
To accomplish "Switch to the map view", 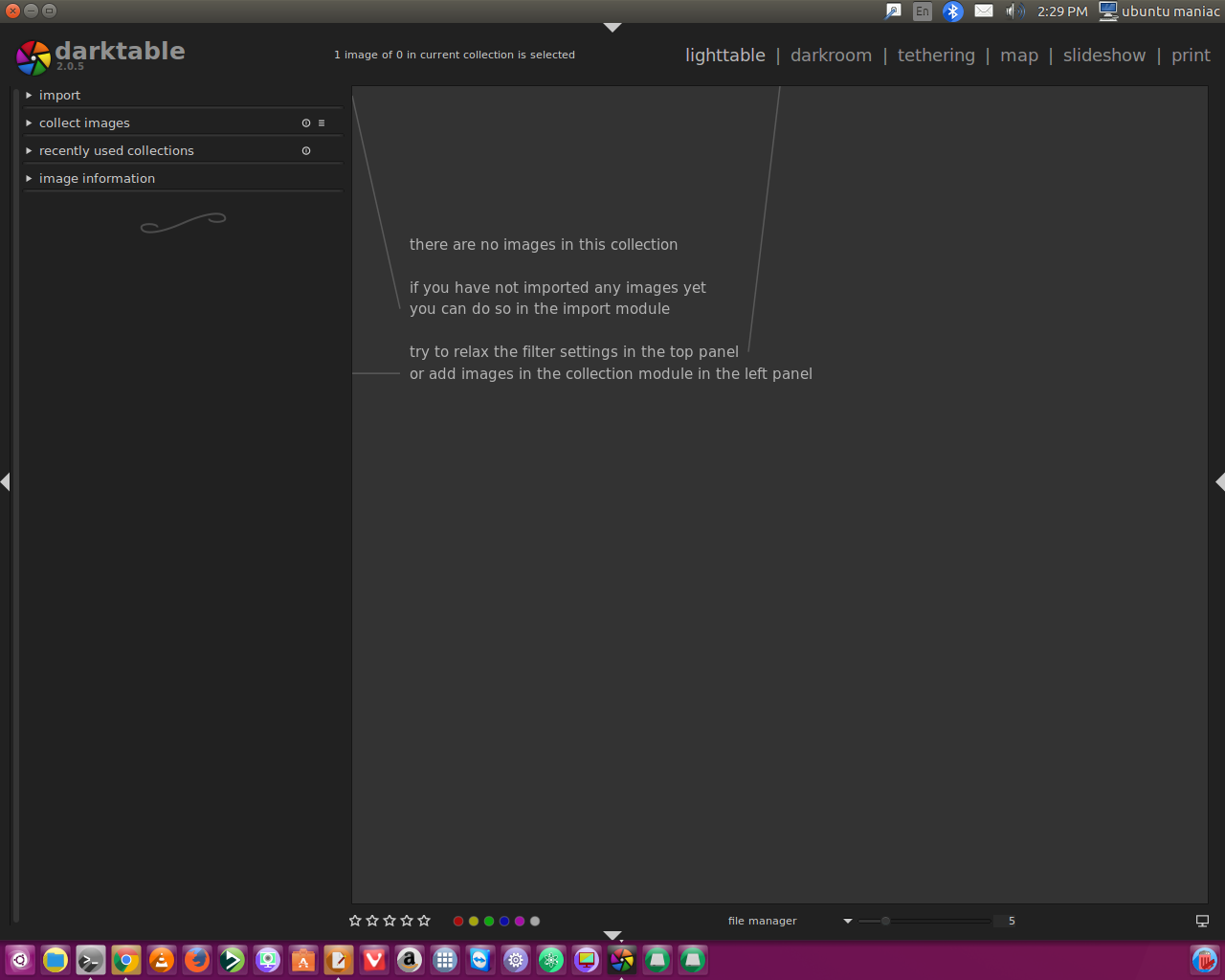I will point(1019,56).
